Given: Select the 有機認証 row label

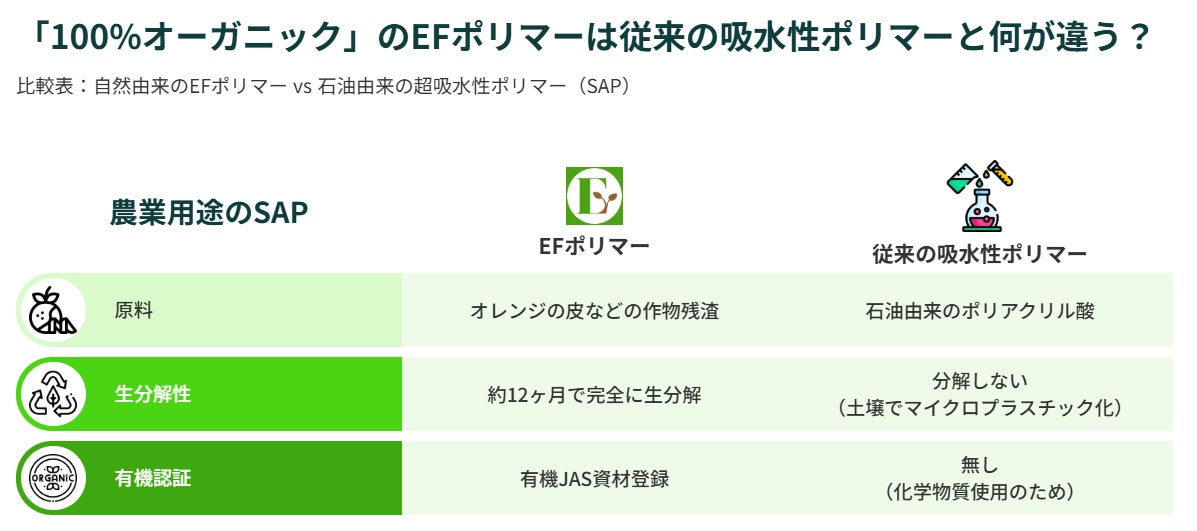Looking at the screenshot, I should pos(152,479).
